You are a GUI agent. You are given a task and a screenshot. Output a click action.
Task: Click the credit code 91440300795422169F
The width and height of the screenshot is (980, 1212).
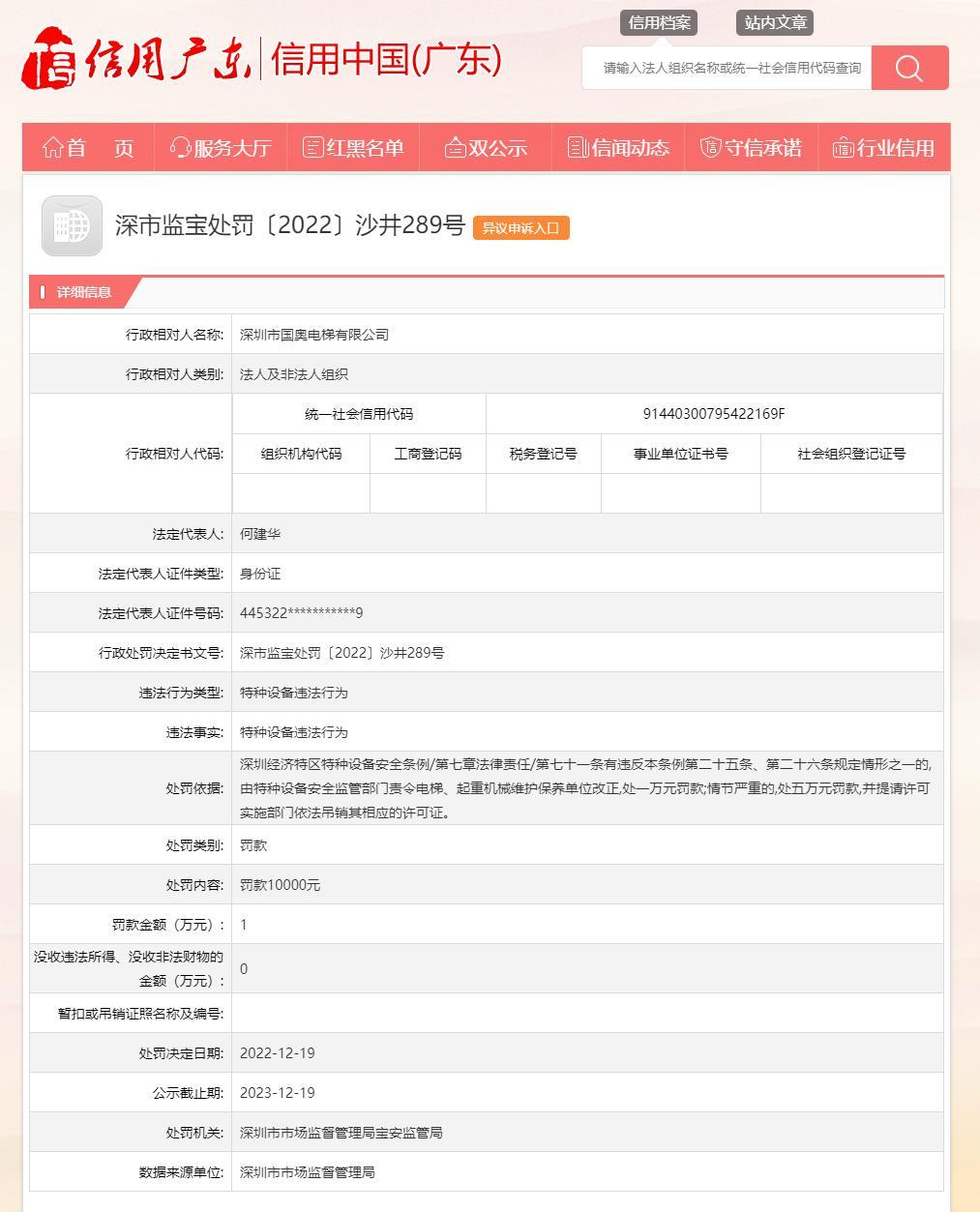tap(713, 414)
